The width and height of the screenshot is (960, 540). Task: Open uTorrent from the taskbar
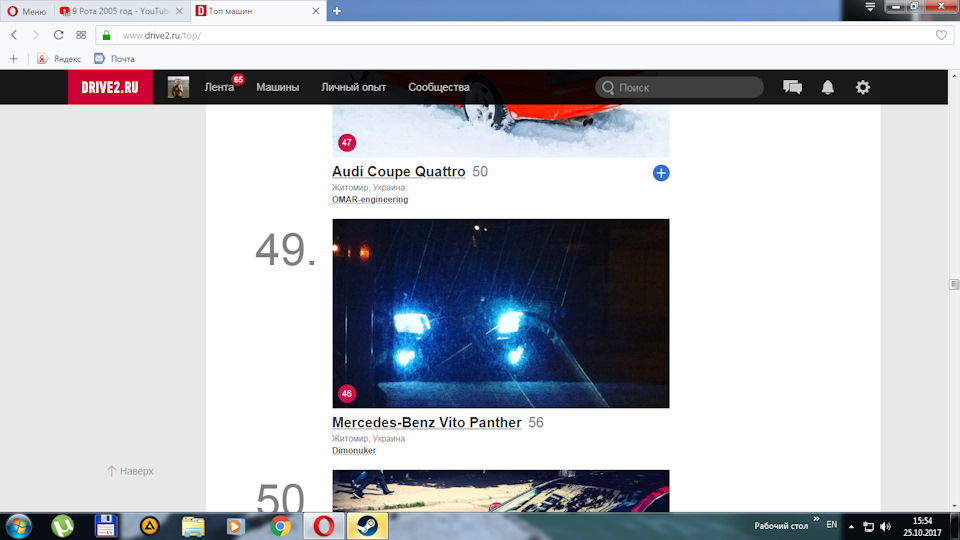pyautogui.click(x=62, y=527)
